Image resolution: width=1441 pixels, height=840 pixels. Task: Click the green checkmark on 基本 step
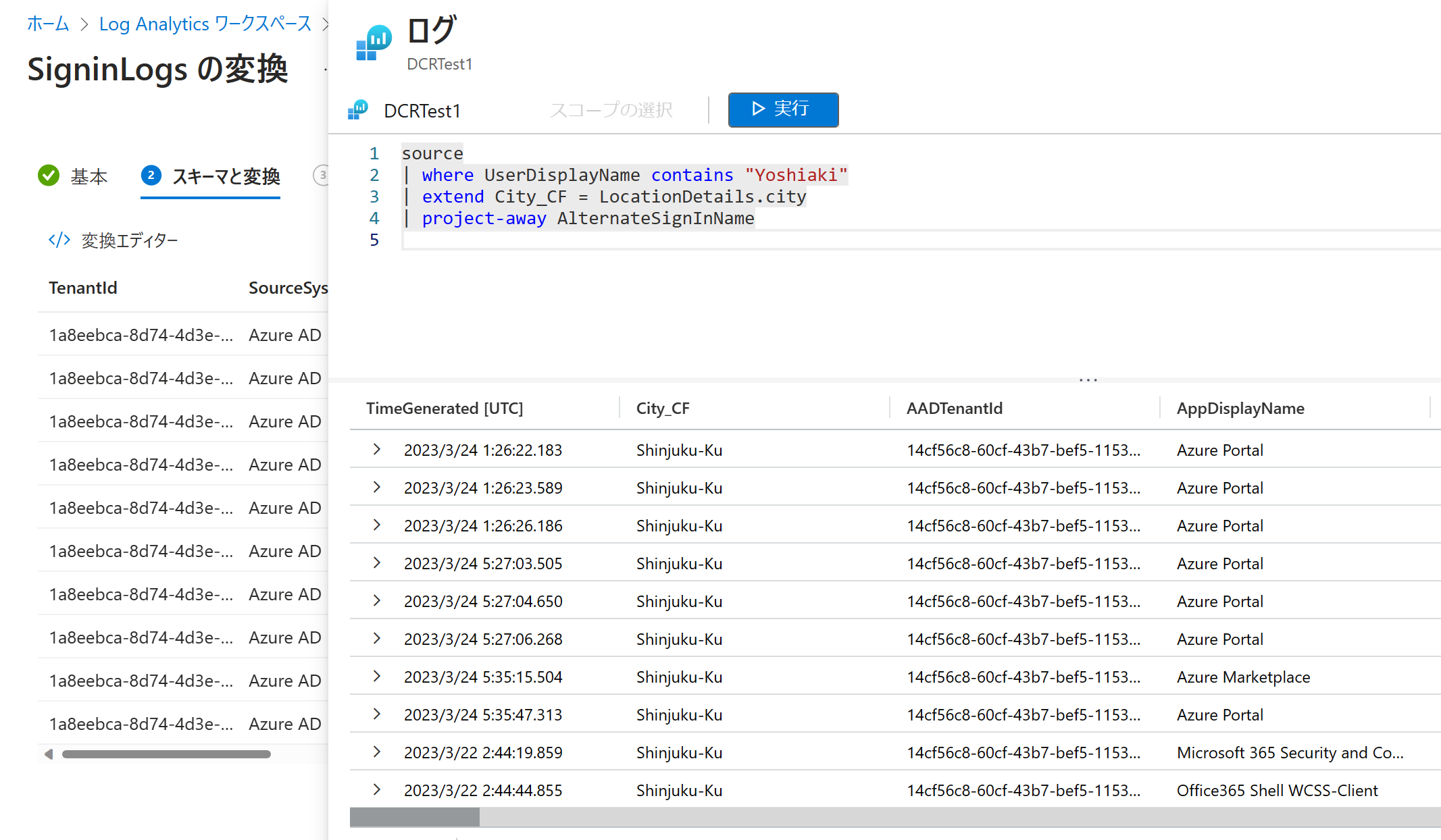[48, 176]
